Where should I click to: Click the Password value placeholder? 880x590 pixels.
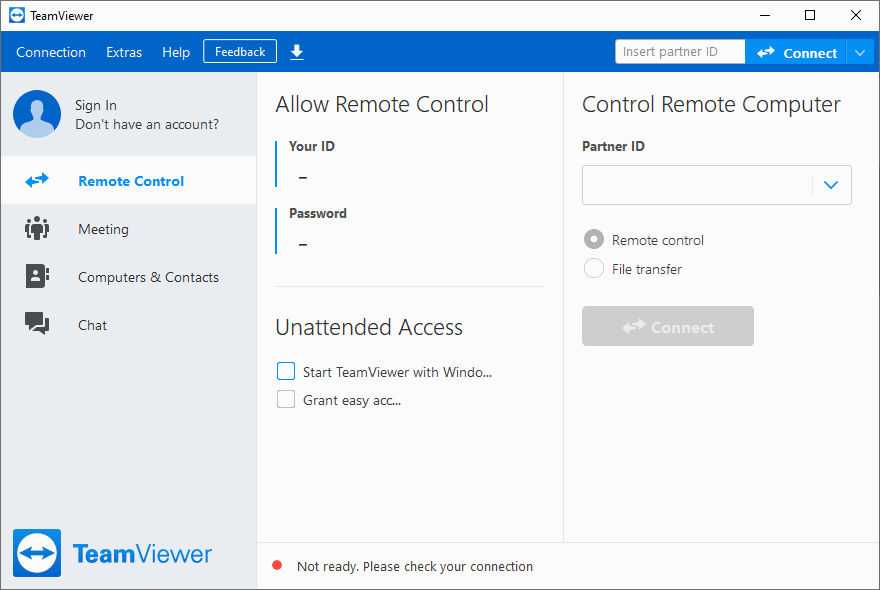coord(303,245)
